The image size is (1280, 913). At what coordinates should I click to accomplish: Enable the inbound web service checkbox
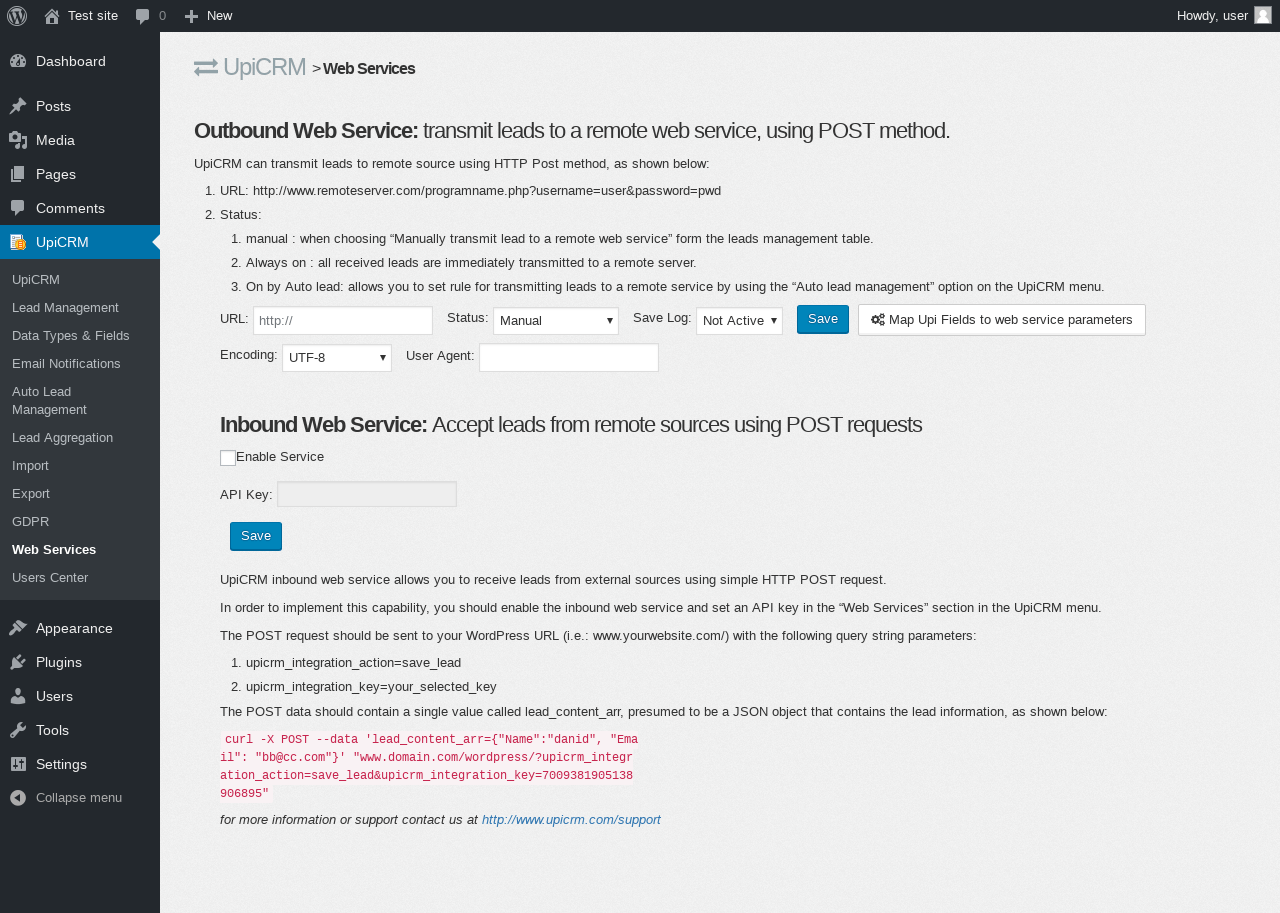(228, 458)
